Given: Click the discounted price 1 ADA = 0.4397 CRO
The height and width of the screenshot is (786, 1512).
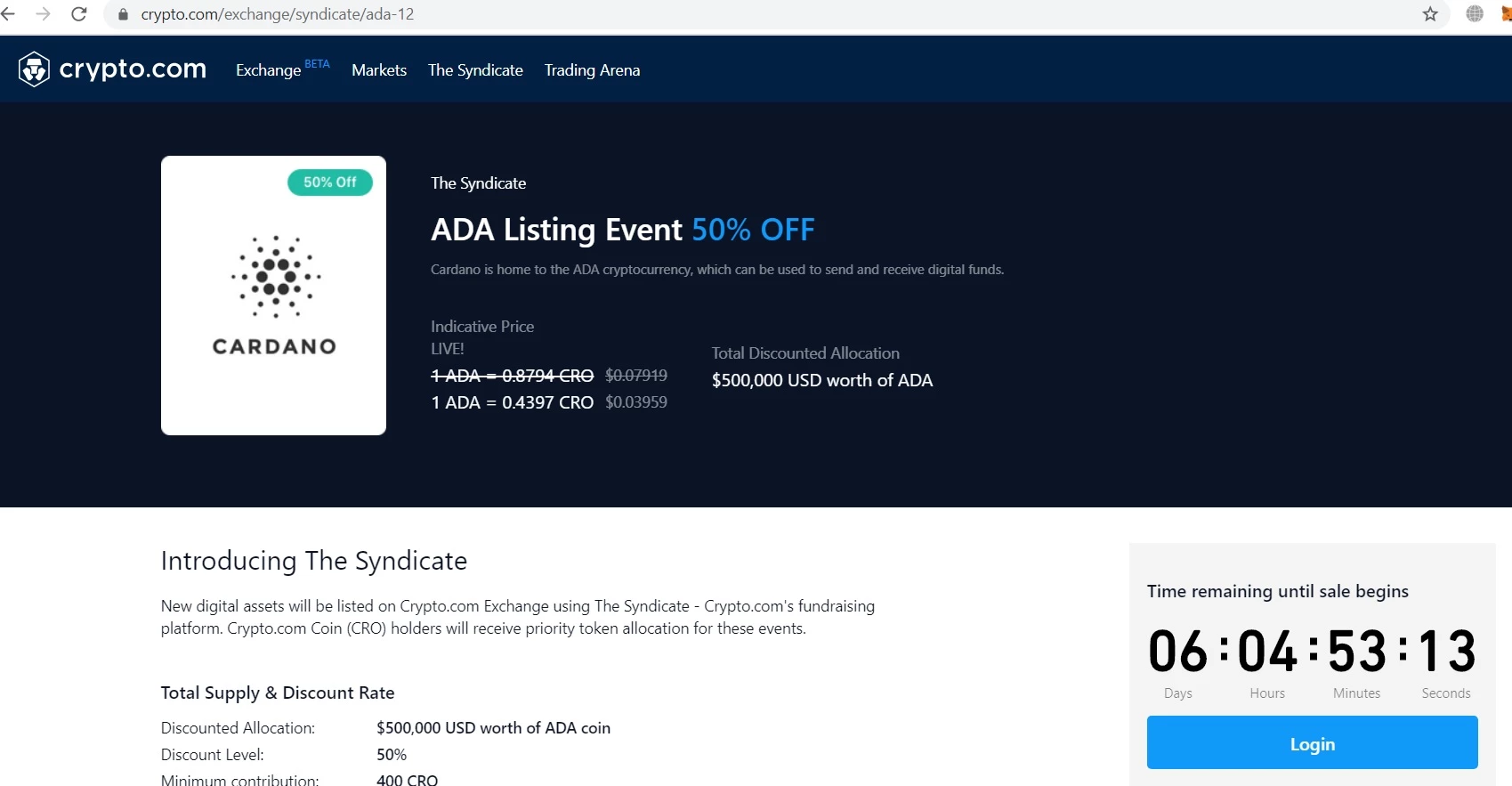Looking at the screenshot, I should click(x=512, y=402).
